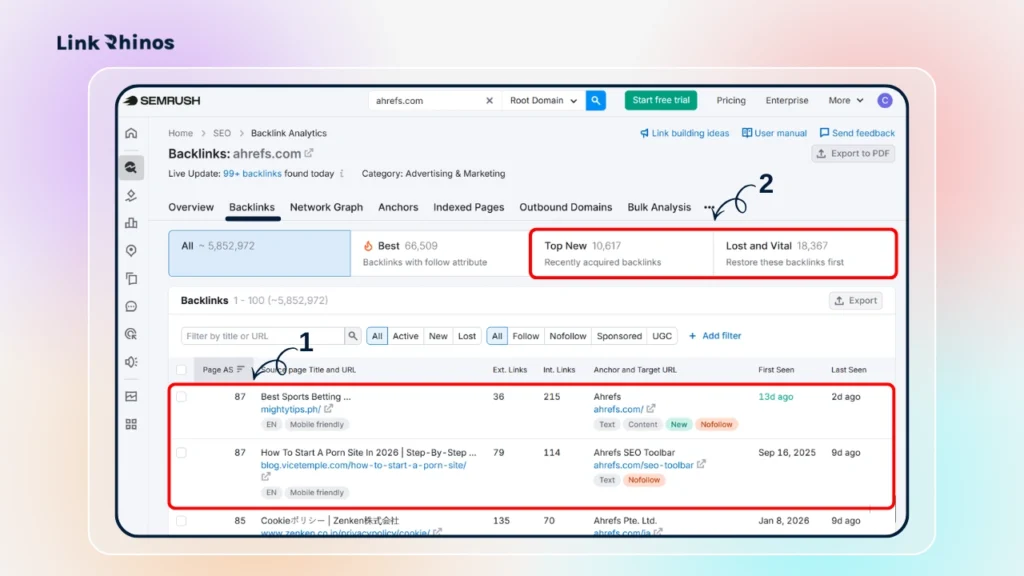The image size is (1024, 576).
Task: Select the mightytips.ph row checkbox
Action: [x=182, y=396]
